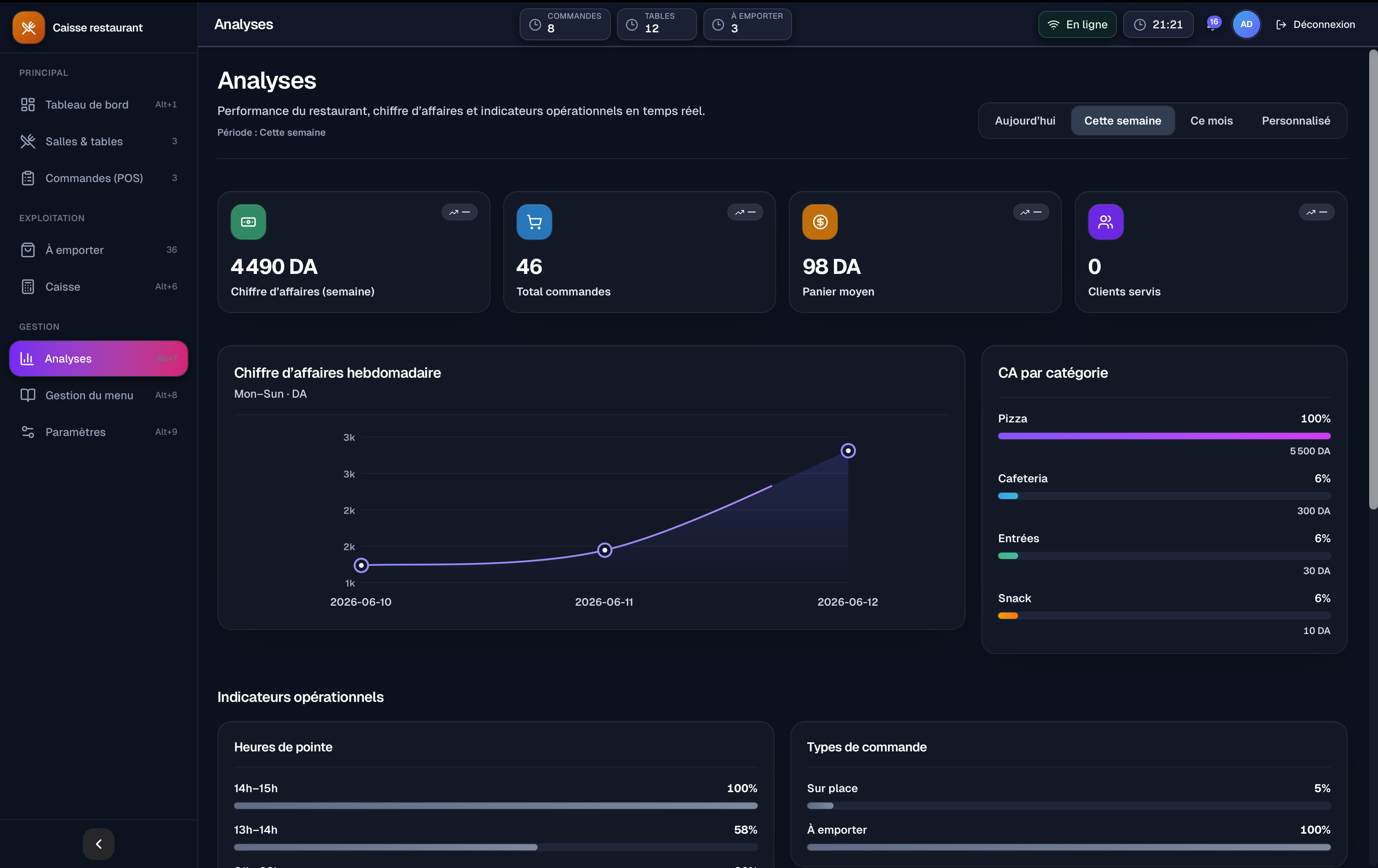Select the Cette semaine period option
Screen dimensions: 1378x868
click(1122, 121)
